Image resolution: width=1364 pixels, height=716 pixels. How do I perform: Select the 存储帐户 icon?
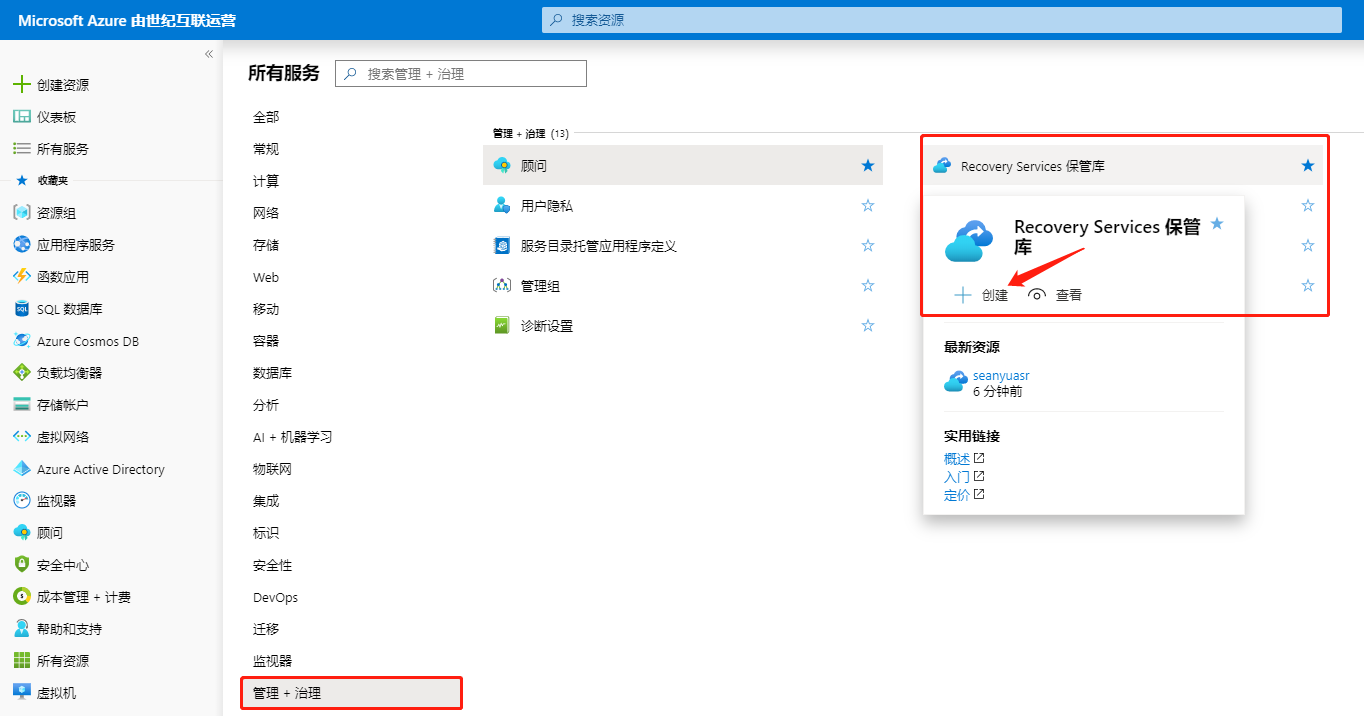click(22, 404)
